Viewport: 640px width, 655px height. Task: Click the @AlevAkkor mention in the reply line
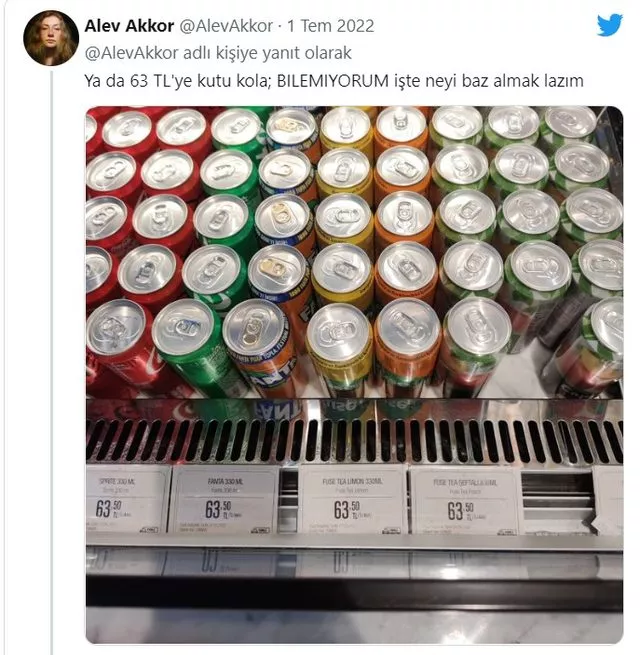click(x=132, y=53)
